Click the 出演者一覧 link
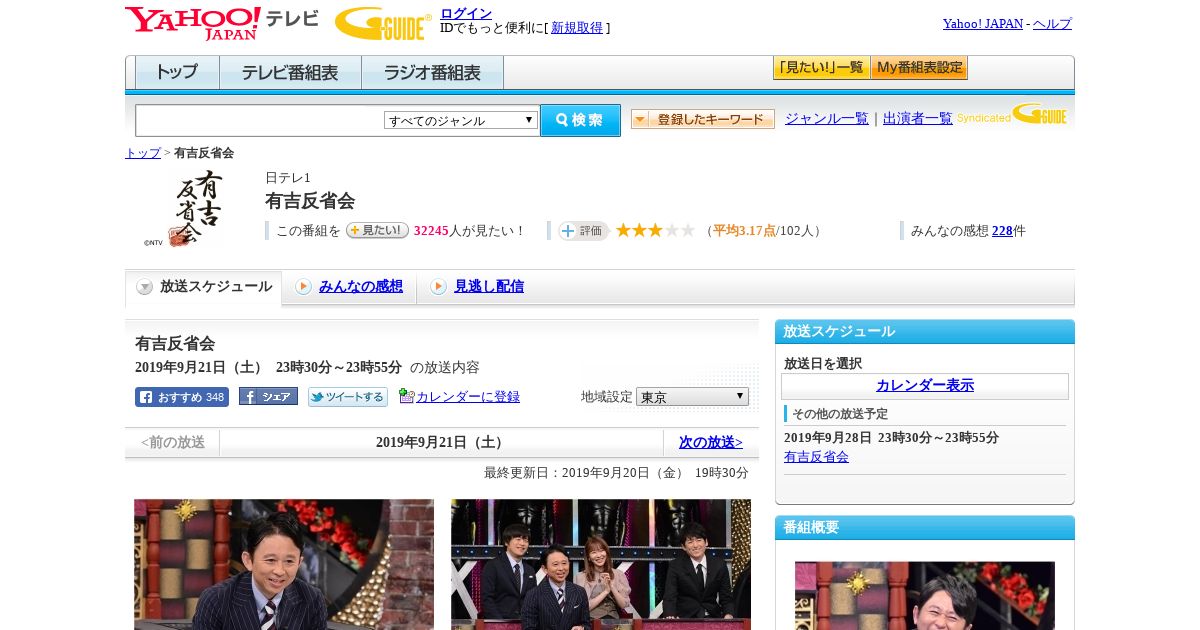The image size is (1200, 630). (918, 118)
